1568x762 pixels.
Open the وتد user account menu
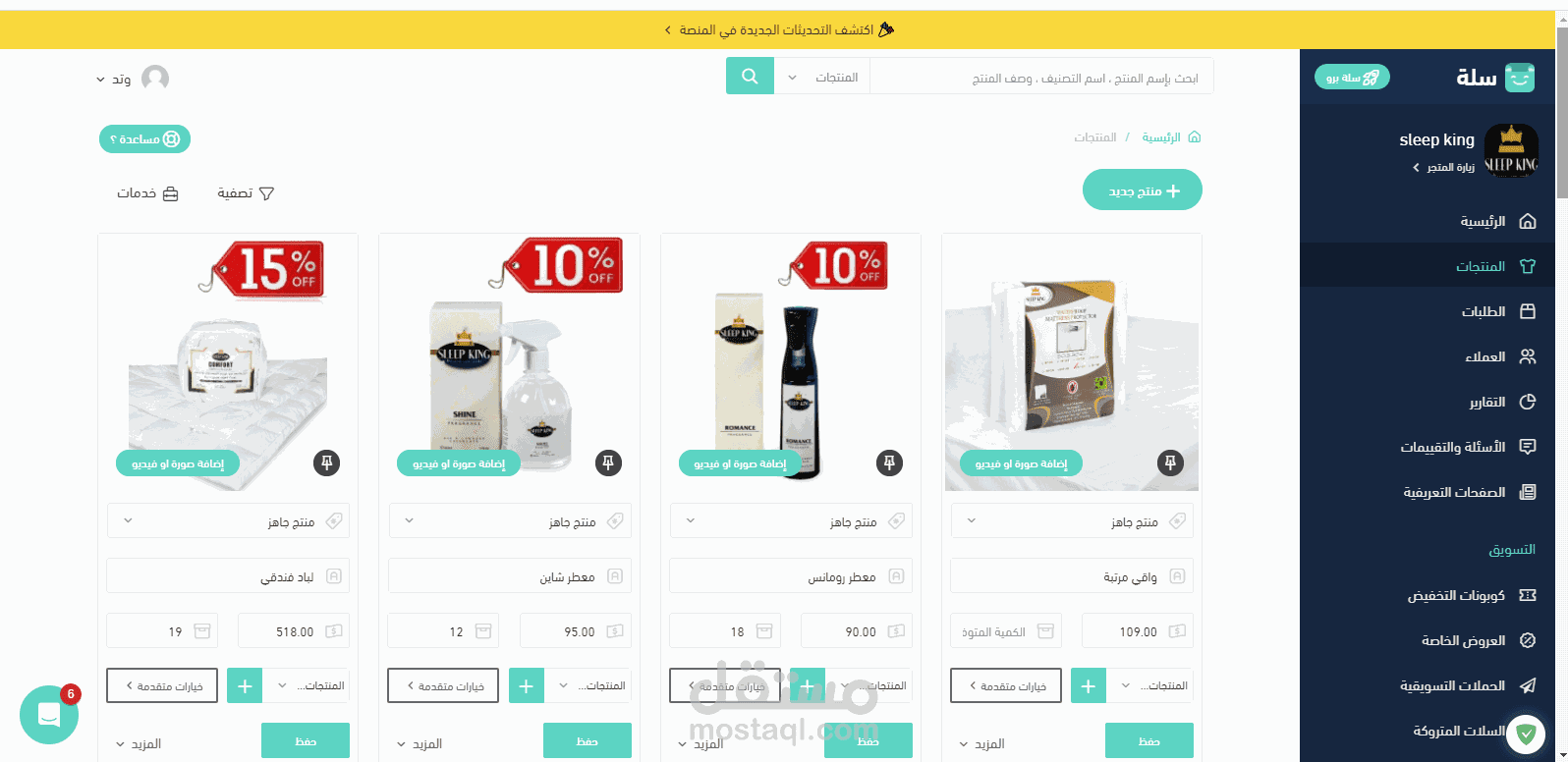pos(132,79)
